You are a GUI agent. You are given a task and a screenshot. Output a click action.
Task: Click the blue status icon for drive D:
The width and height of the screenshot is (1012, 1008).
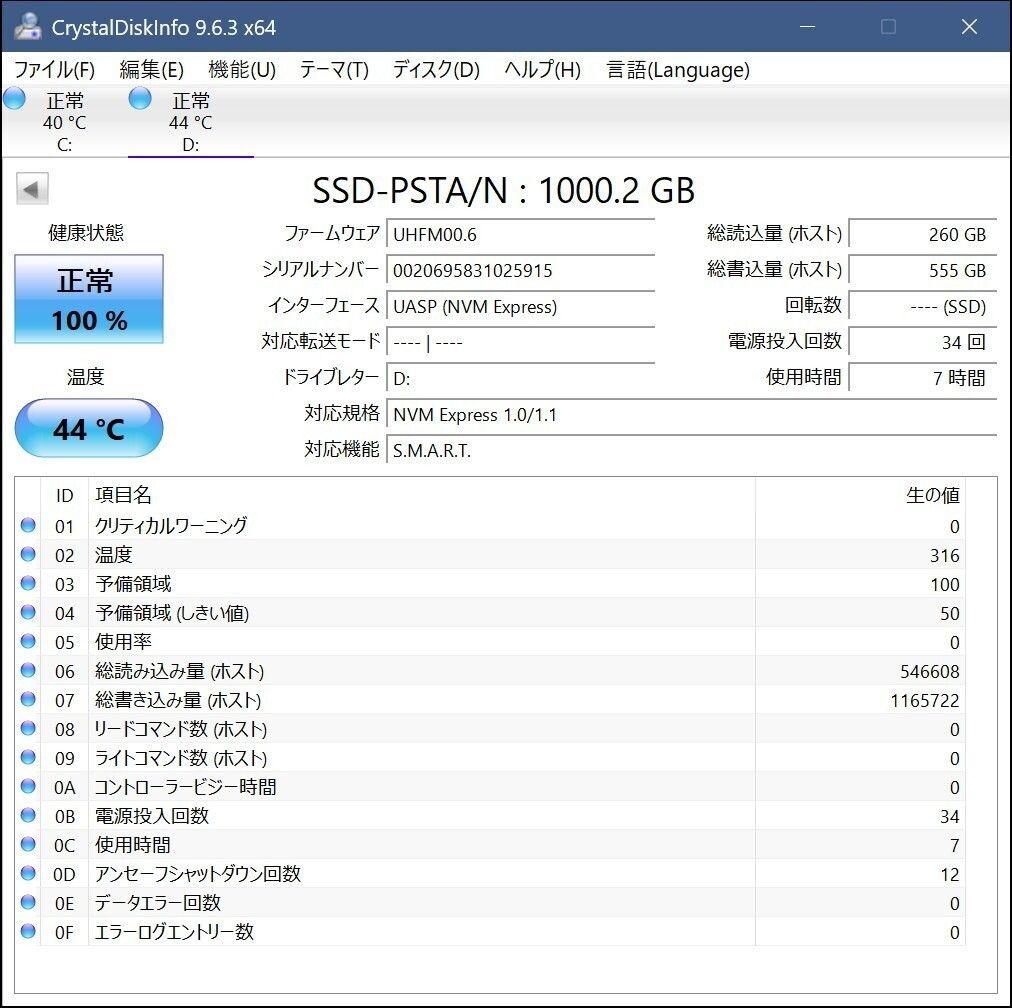[140, 99]
